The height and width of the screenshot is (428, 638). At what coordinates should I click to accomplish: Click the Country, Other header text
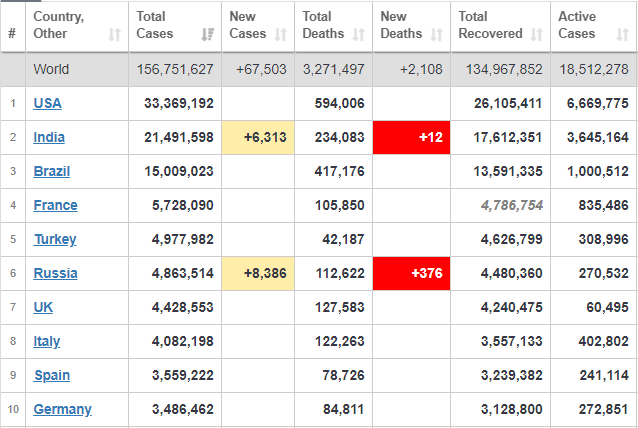pos(58,25)
